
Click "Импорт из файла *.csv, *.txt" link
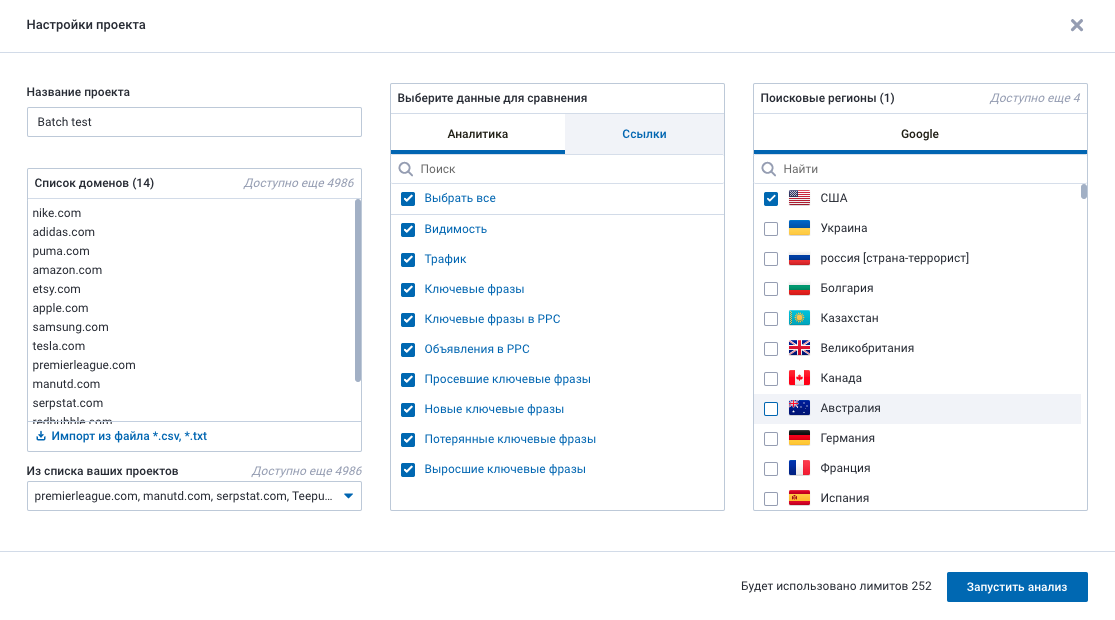129,437
